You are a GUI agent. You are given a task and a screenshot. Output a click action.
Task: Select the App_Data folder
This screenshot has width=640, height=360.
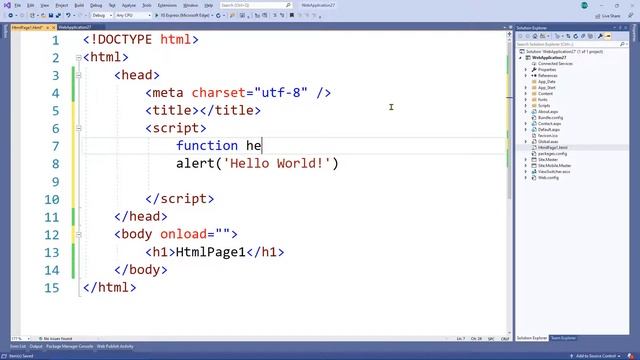tap(547, 82)
